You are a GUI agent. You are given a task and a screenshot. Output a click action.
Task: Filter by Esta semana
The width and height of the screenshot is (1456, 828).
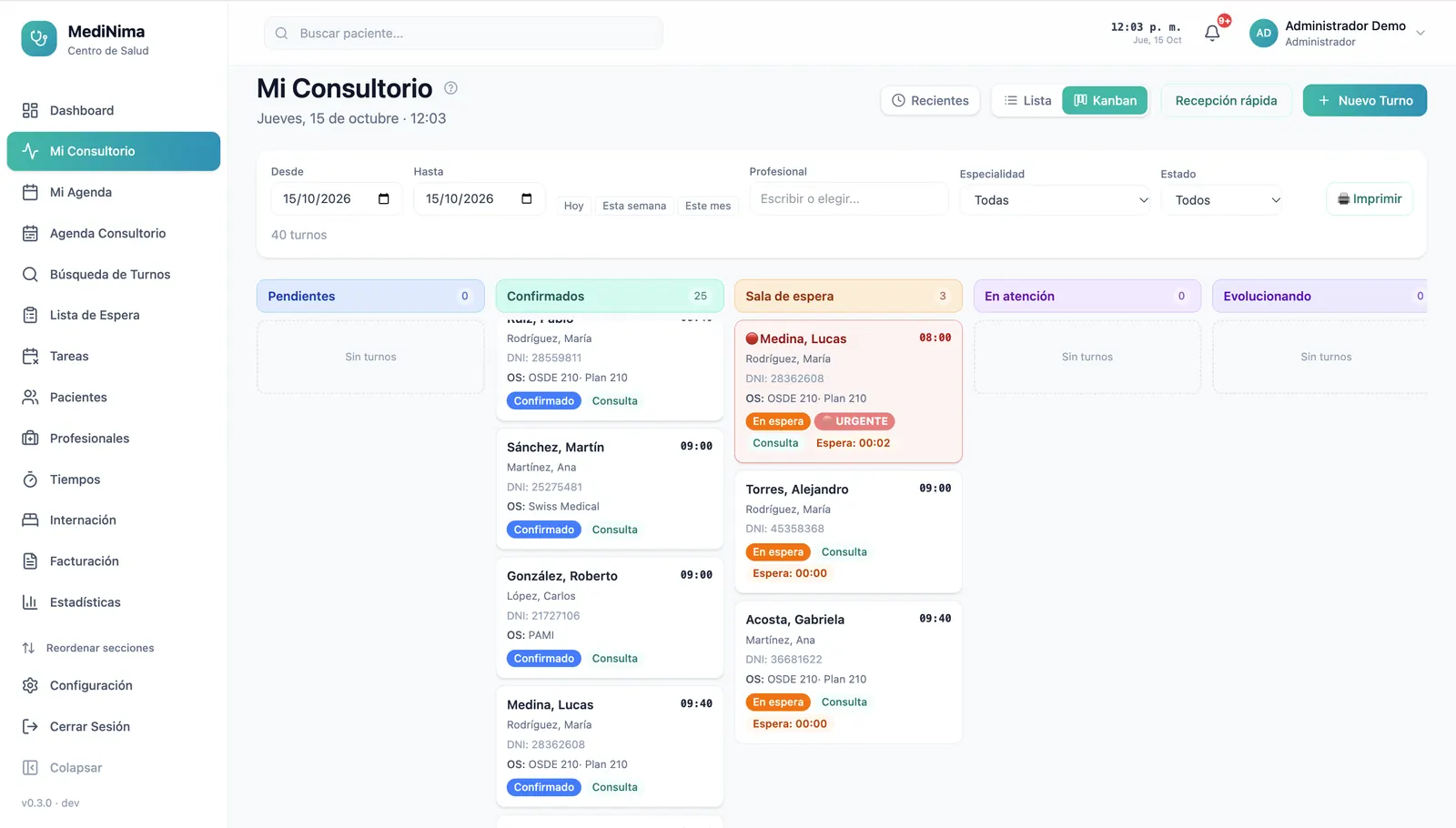(x=634, y=206)
